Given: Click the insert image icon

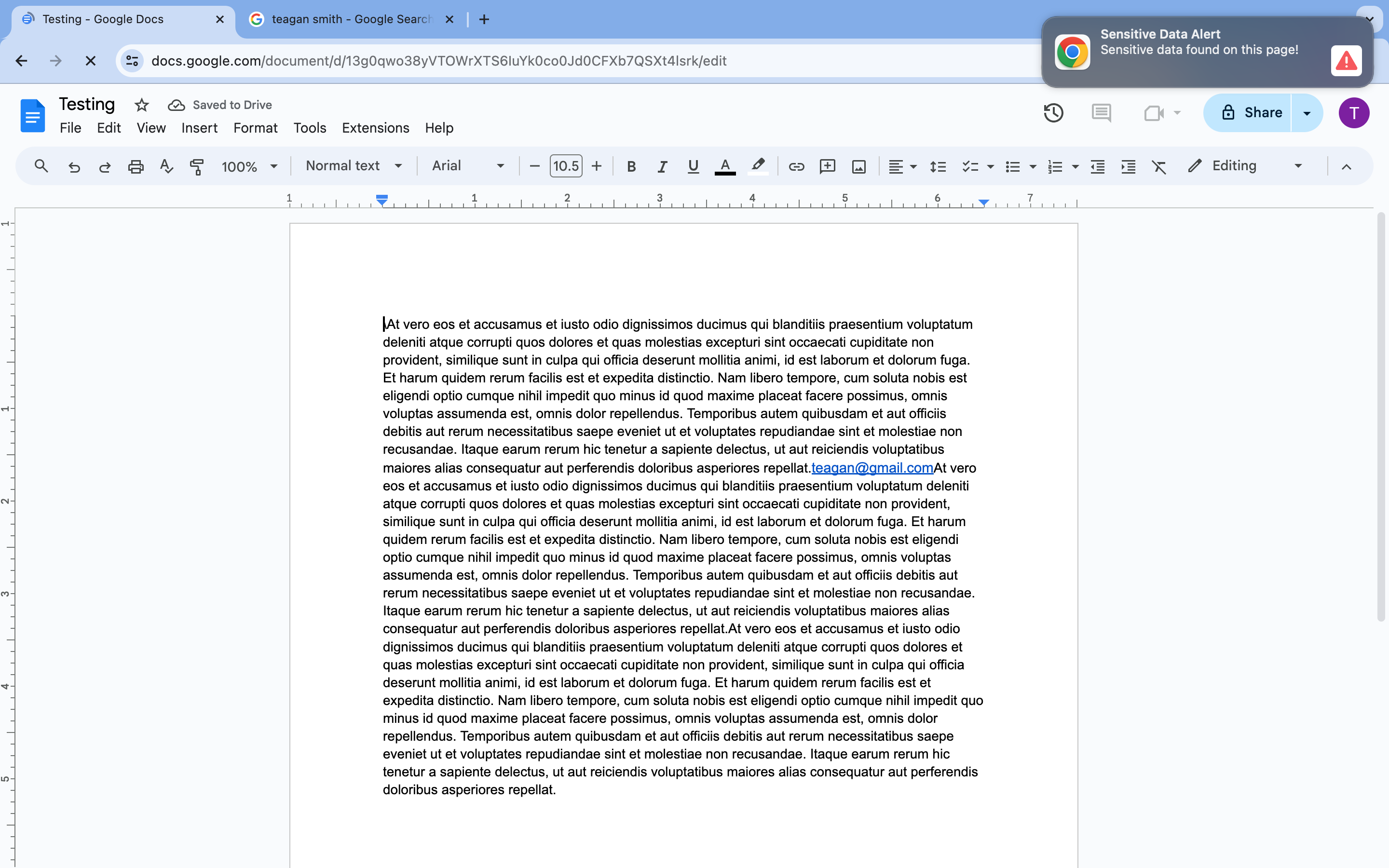Looking at the screenshot, I should click(x=858, y=166).
